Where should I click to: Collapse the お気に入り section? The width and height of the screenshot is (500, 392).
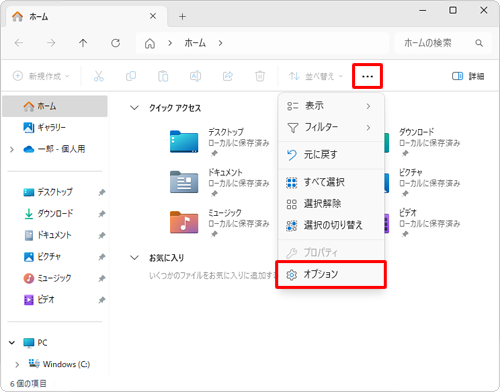click(x=134, y=258)
